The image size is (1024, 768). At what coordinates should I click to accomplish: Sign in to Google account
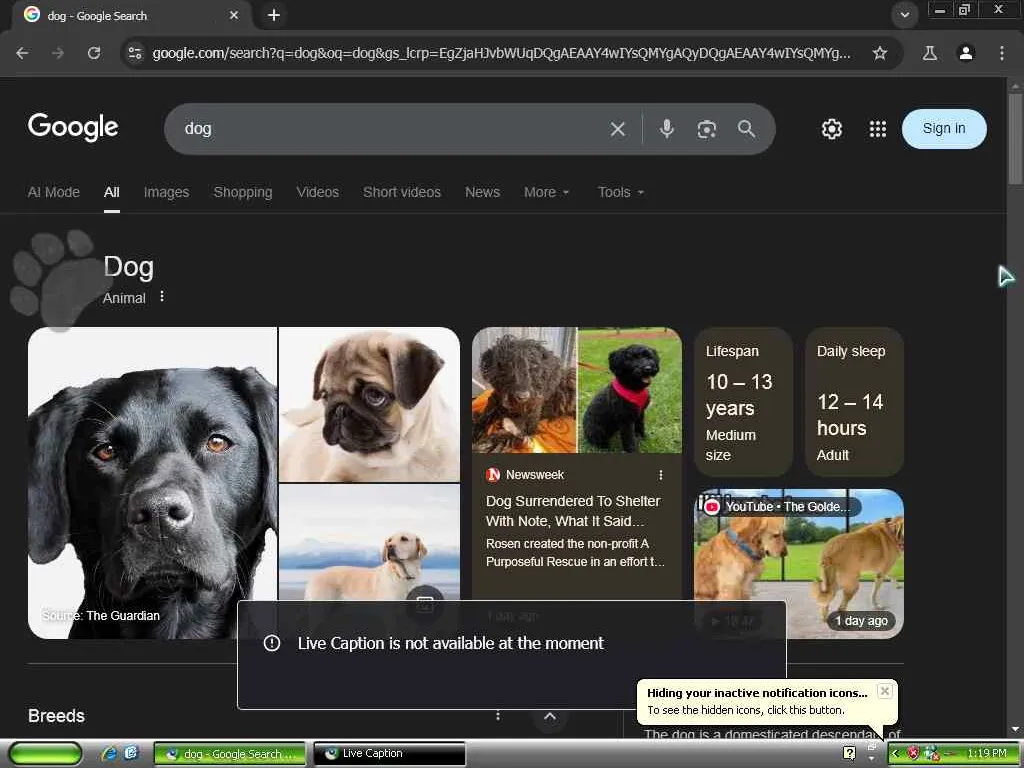point(944,129)
